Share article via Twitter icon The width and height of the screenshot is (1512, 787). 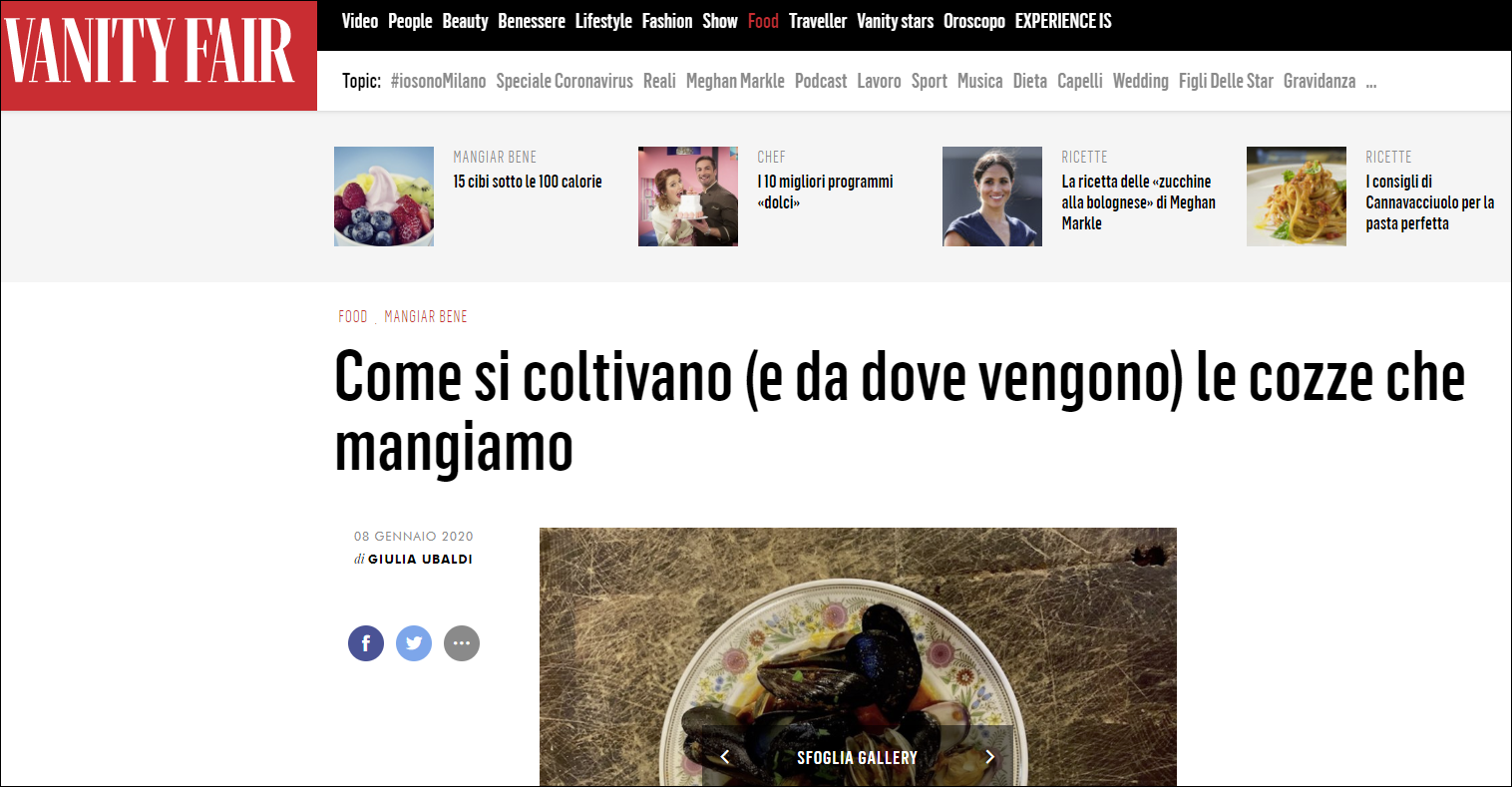[x=414, y=643]
